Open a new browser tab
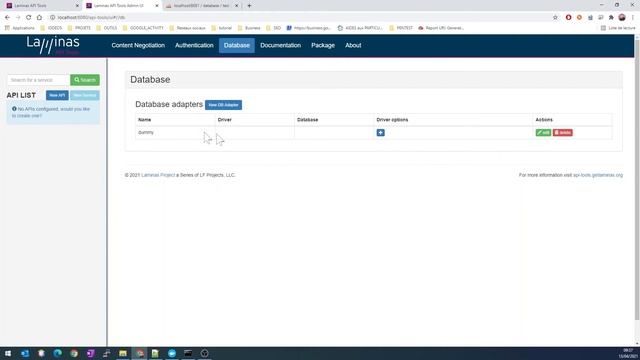The image size is (640, 360). coord(249,6)
